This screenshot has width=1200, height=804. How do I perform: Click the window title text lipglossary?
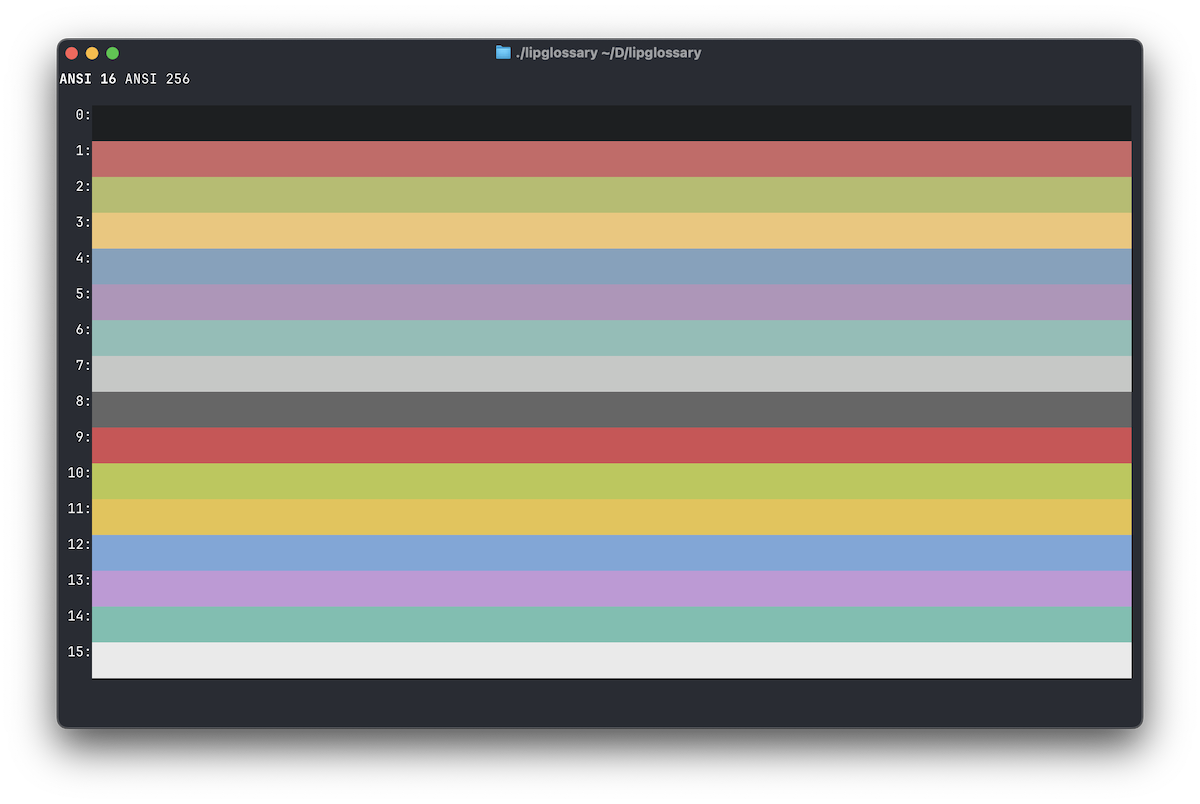[x=608, y=53]
